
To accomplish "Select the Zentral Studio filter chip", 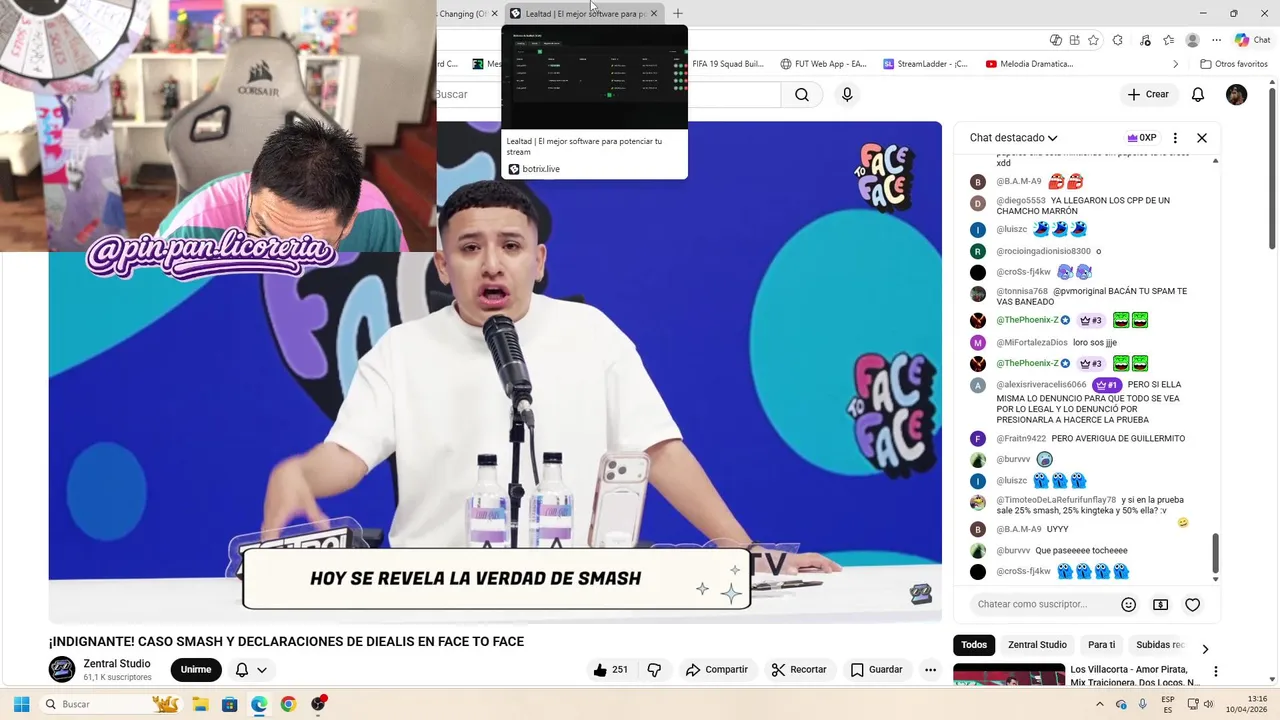I will (x=1037, y=645).
